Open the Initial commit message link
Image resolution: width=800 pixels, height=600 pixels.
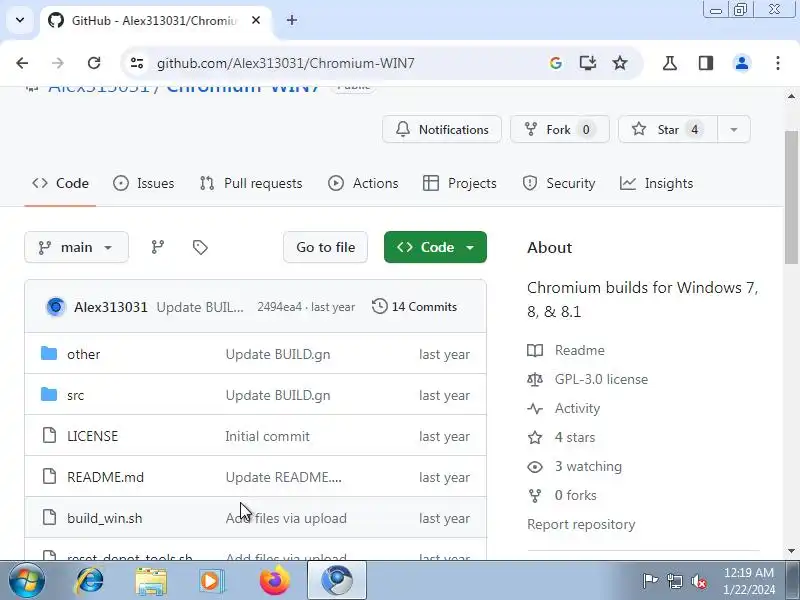267,436
